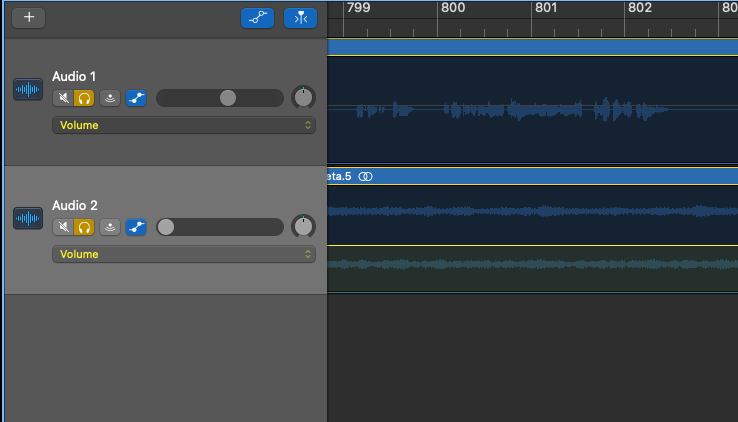Click the Audio 2 pan knob

tap(303, 227)
